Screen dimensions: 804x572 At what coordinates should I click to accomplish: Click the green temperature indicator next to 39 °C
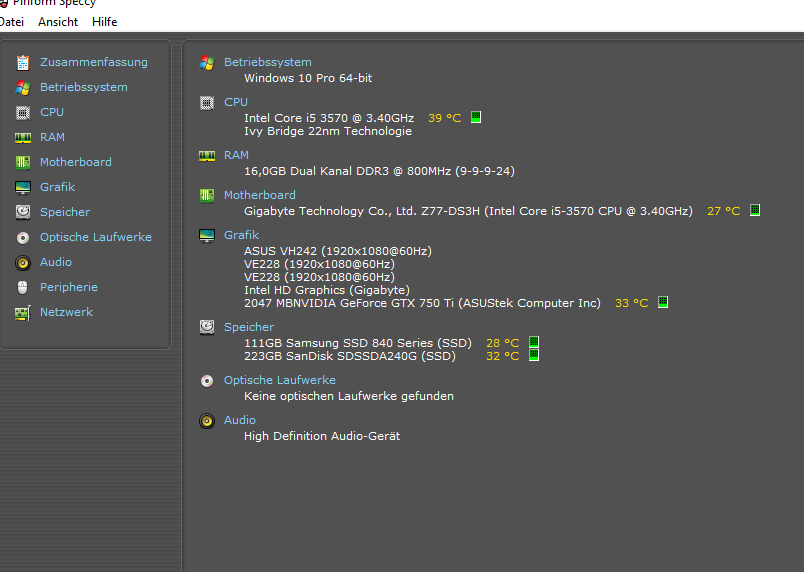pyautogui.click(x=476, y=117)
